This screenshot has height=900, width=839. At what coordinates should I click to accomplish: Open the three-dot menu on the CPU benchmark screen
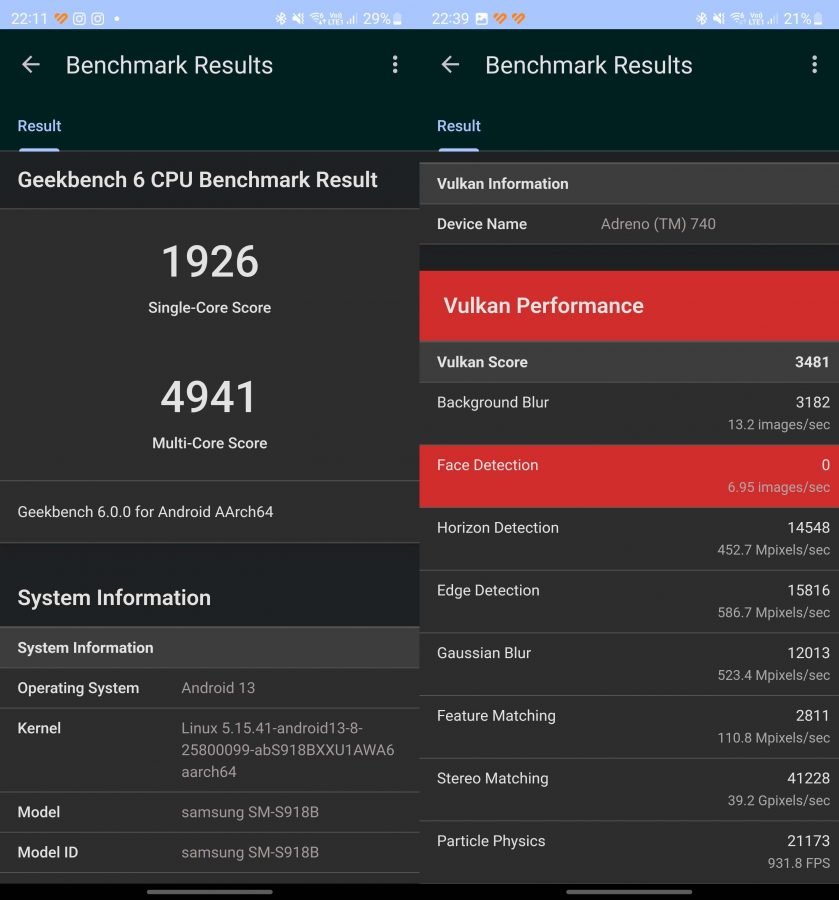click(x=395, y=65)
